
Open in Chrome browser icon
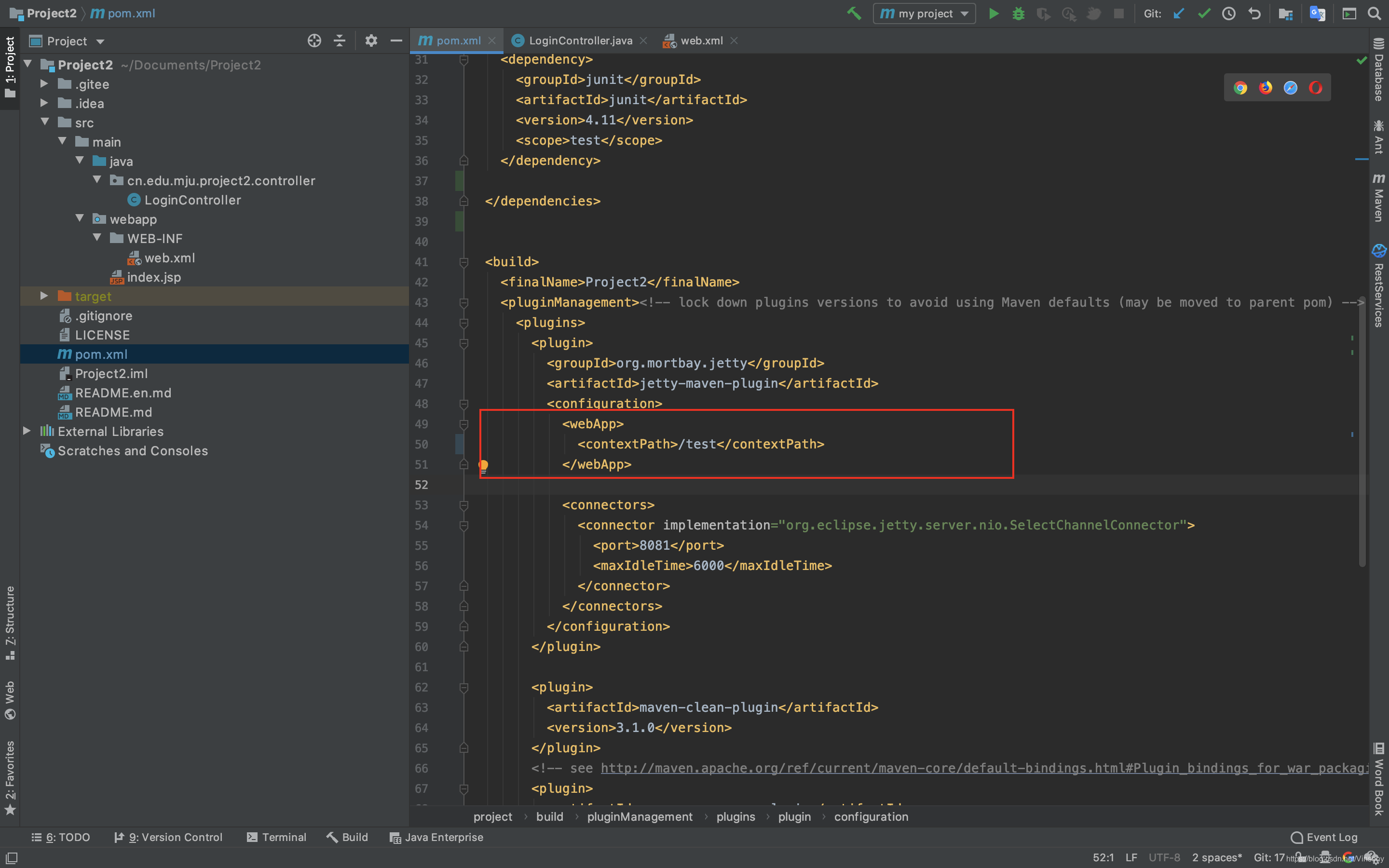tap(1240, 88)
